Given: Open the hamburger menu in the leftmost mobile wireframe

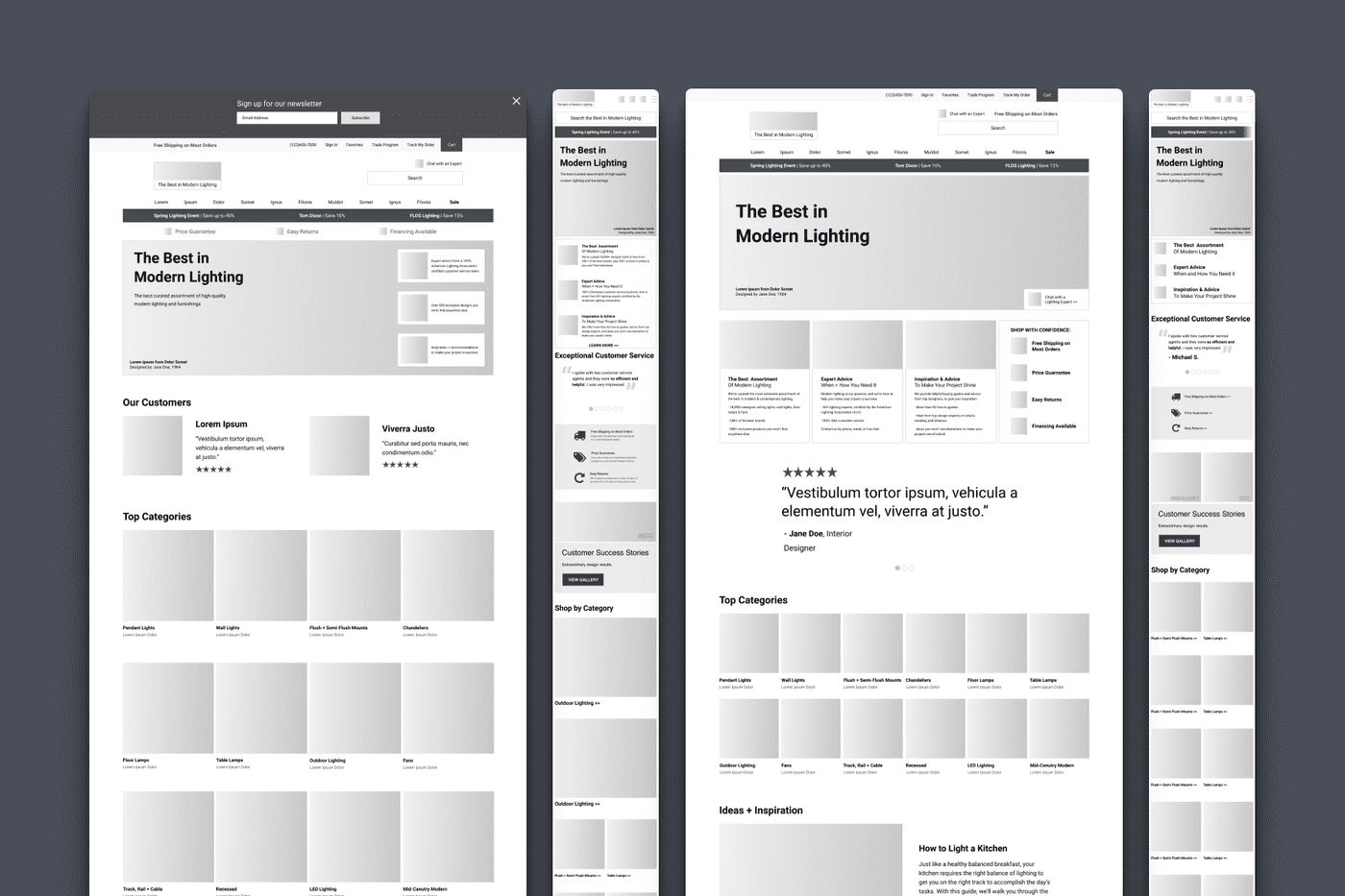Looking at the screenshot, I should click(x=653, y=99).
